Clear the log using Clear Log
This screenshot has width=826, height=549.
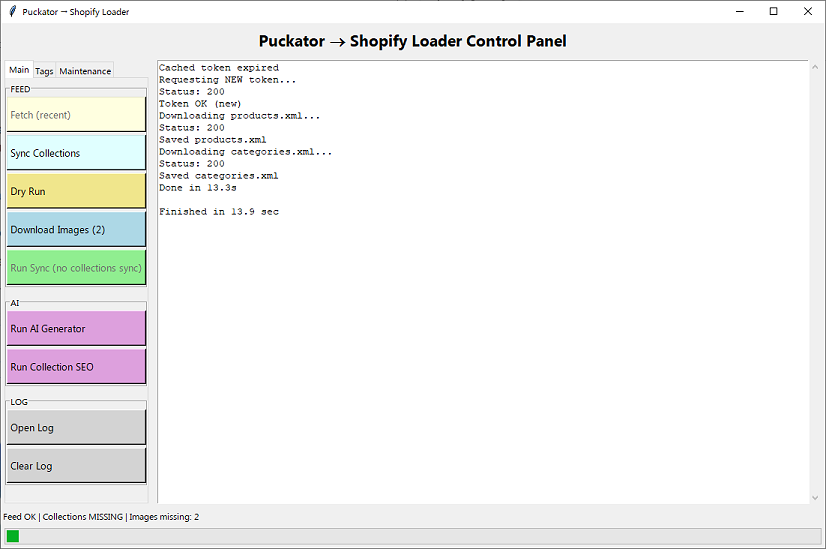[x=76, y=466]
